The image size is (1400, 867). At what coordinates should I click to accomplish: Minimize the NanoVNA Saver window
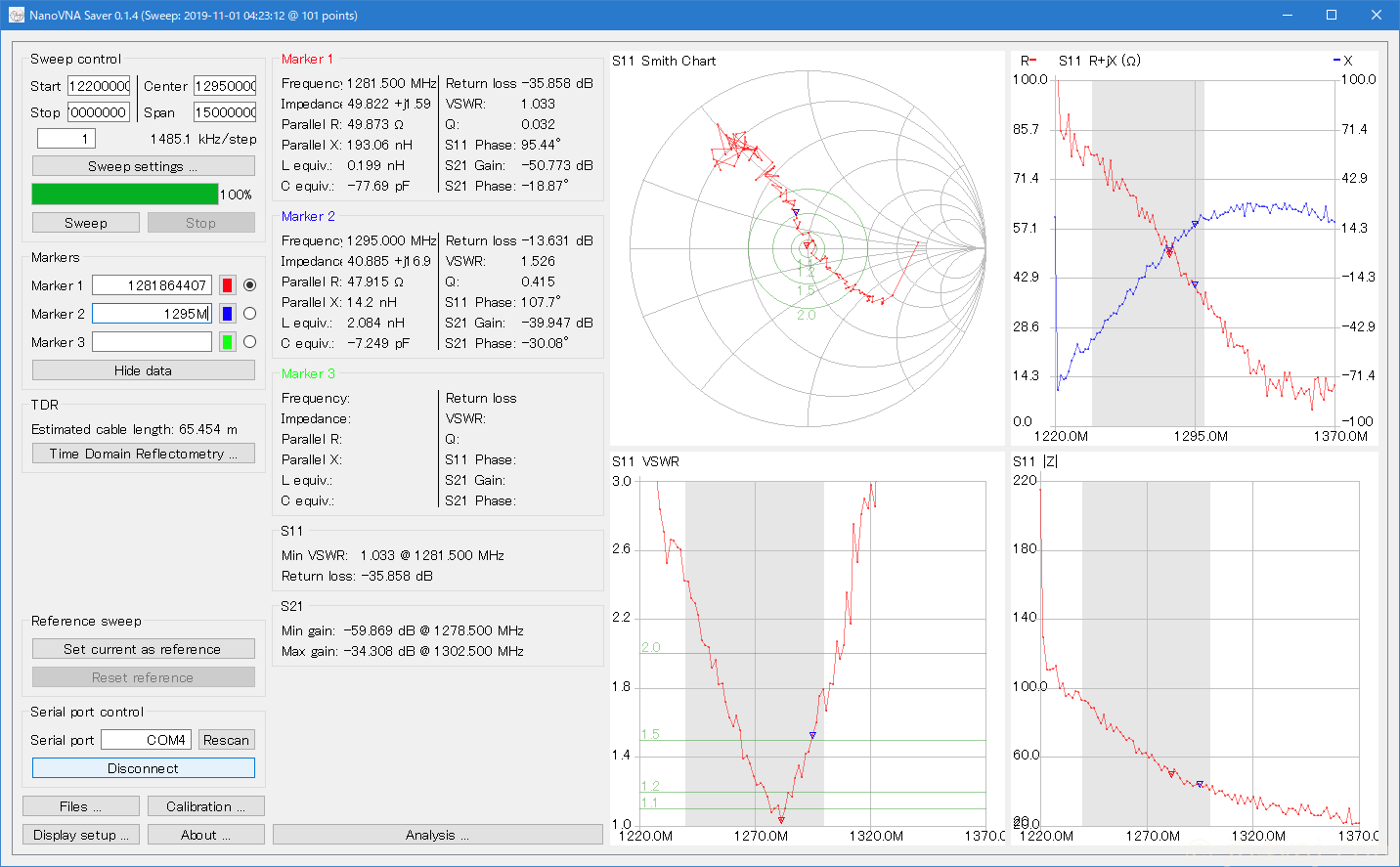(x=1288, y=15)
